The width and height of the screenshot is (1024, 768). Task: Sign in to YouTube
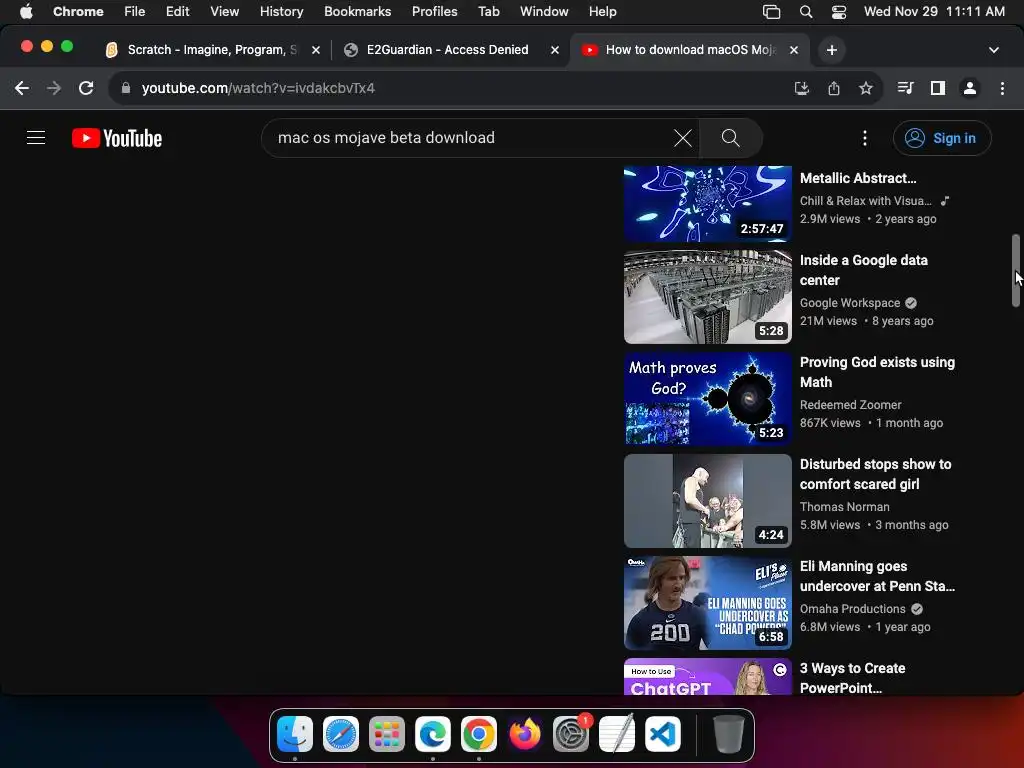(942, 138)
